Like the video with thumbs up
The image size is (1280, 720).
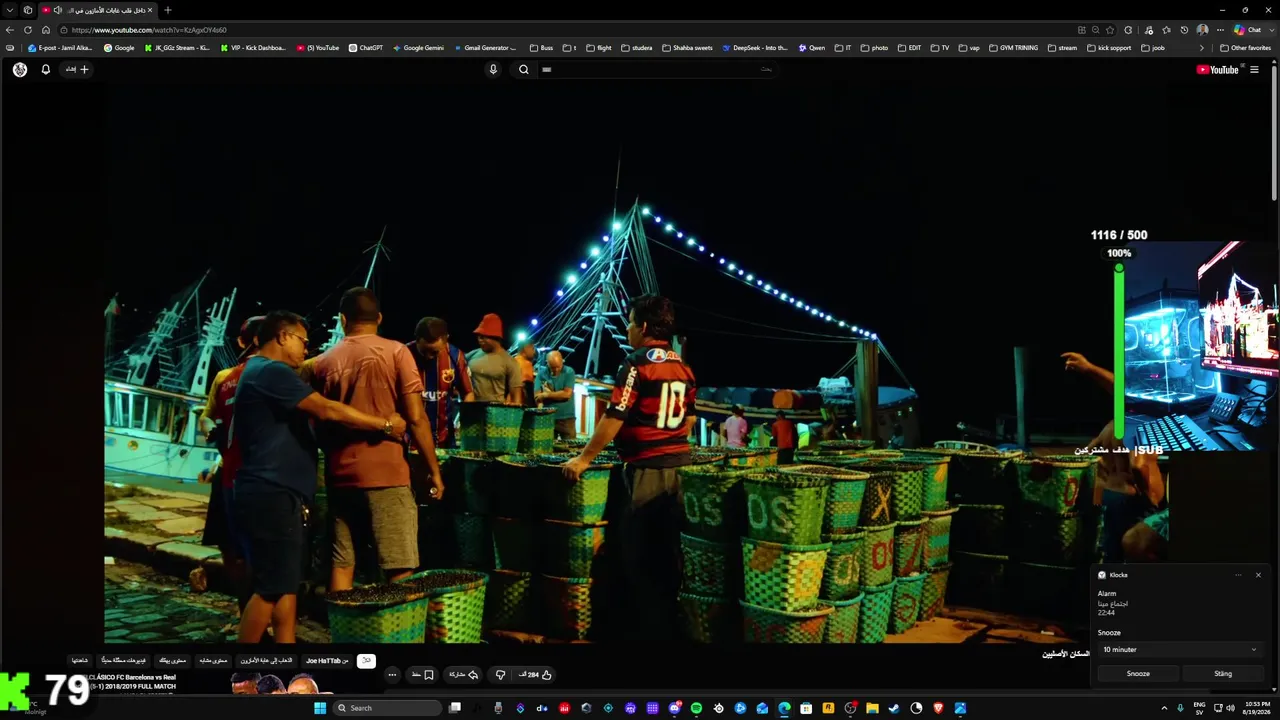[534, 675]
